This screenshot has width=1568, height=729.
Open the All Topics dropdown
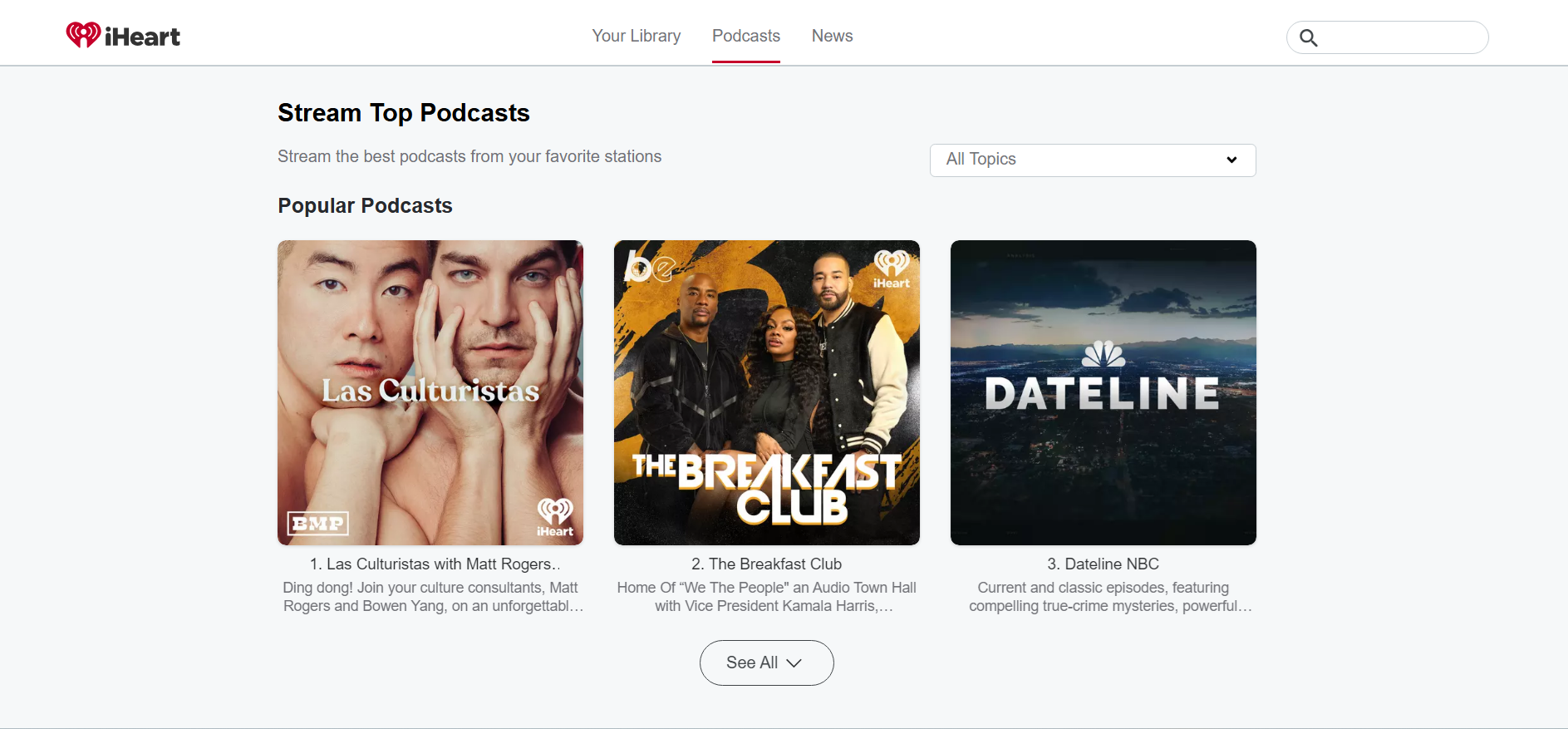click(1092, 160)
